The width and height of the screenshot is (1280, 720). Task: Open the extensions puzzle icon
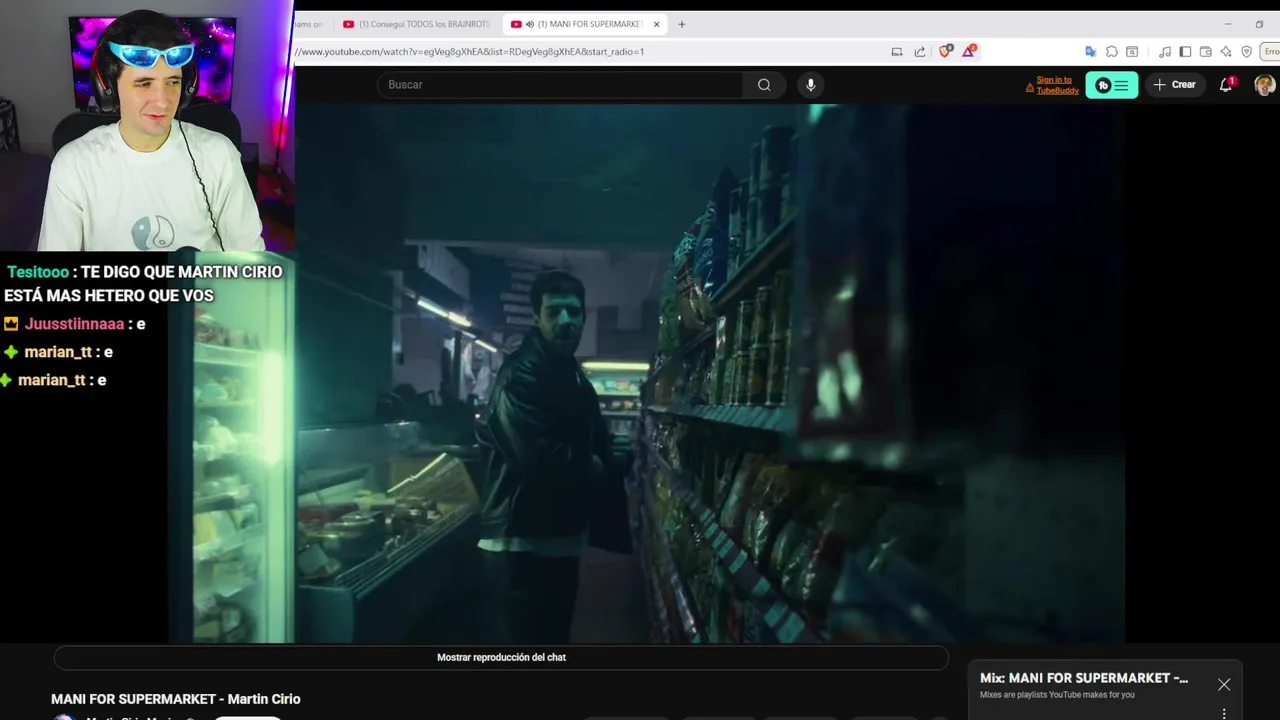(x=1111, y=52)
